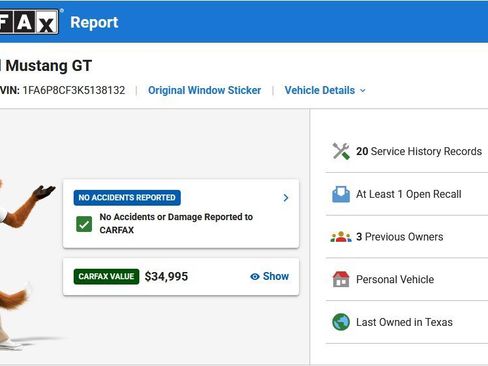Click the previous owners people icon
The width and height of the screenshot is (488, 366).
point(341,237)
